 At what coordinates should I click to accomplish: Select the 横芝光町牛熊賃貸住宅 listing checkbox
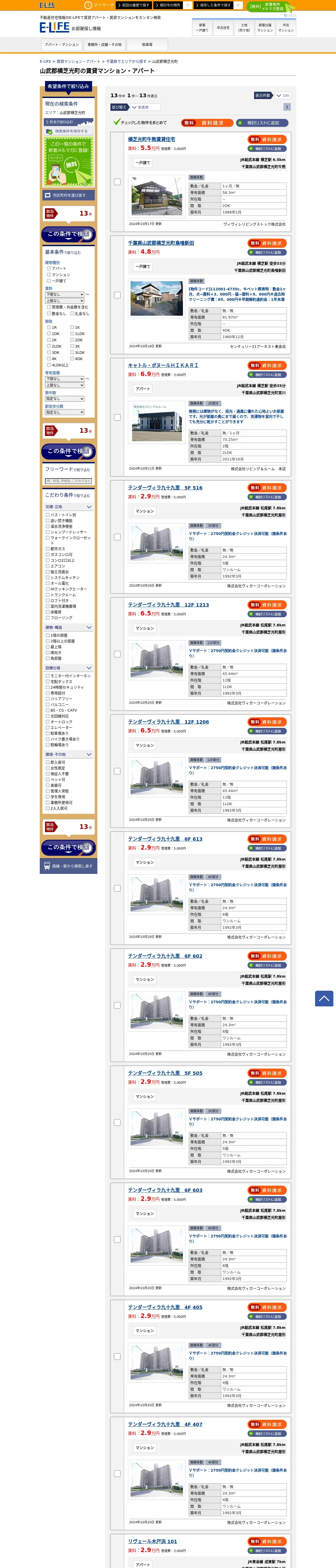tap(117, 182)
